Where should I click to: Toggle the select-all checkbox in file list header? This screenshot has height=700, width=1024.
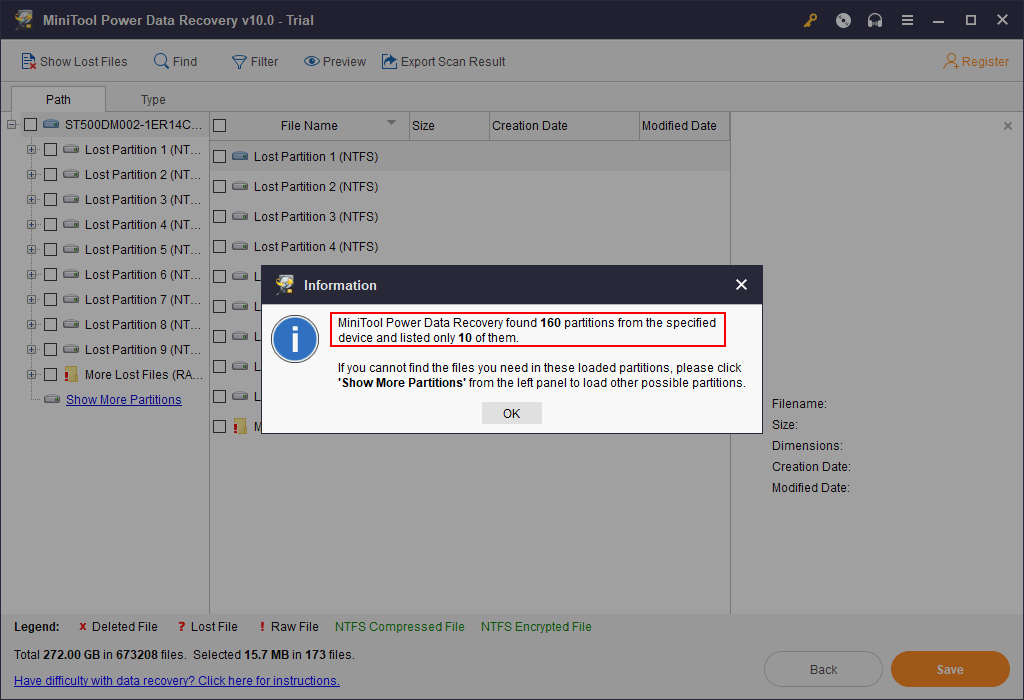tap(220, 125)
